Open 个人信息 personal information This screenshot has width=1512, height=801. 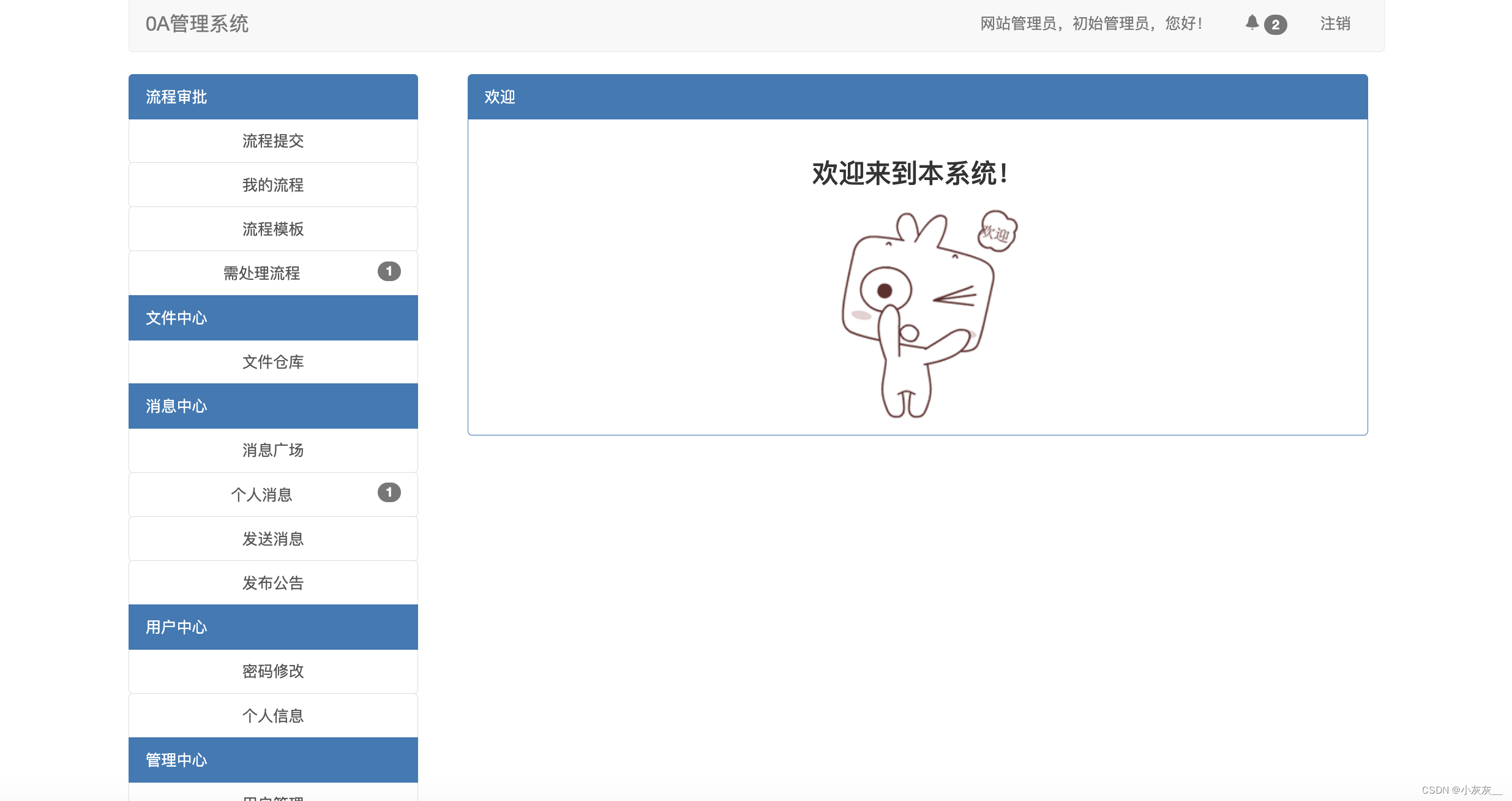(273, 715)
